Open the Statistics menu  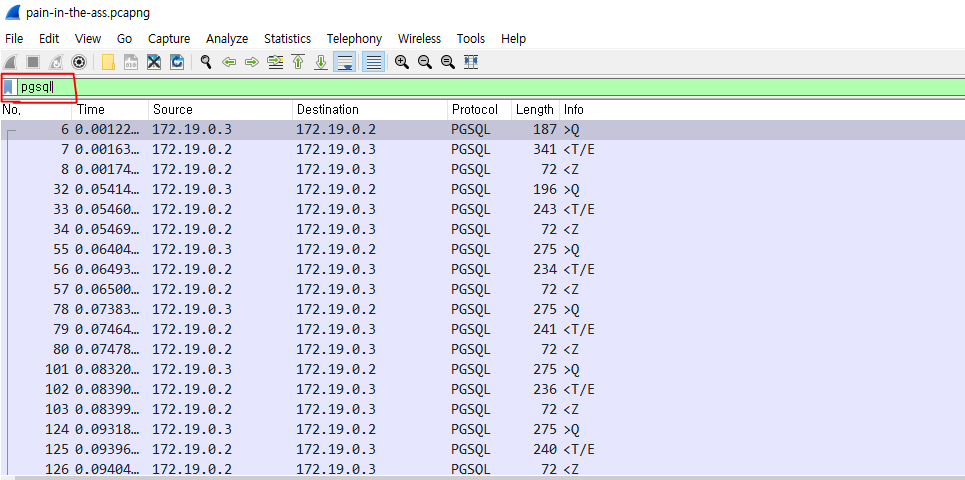tap(287, 39)
